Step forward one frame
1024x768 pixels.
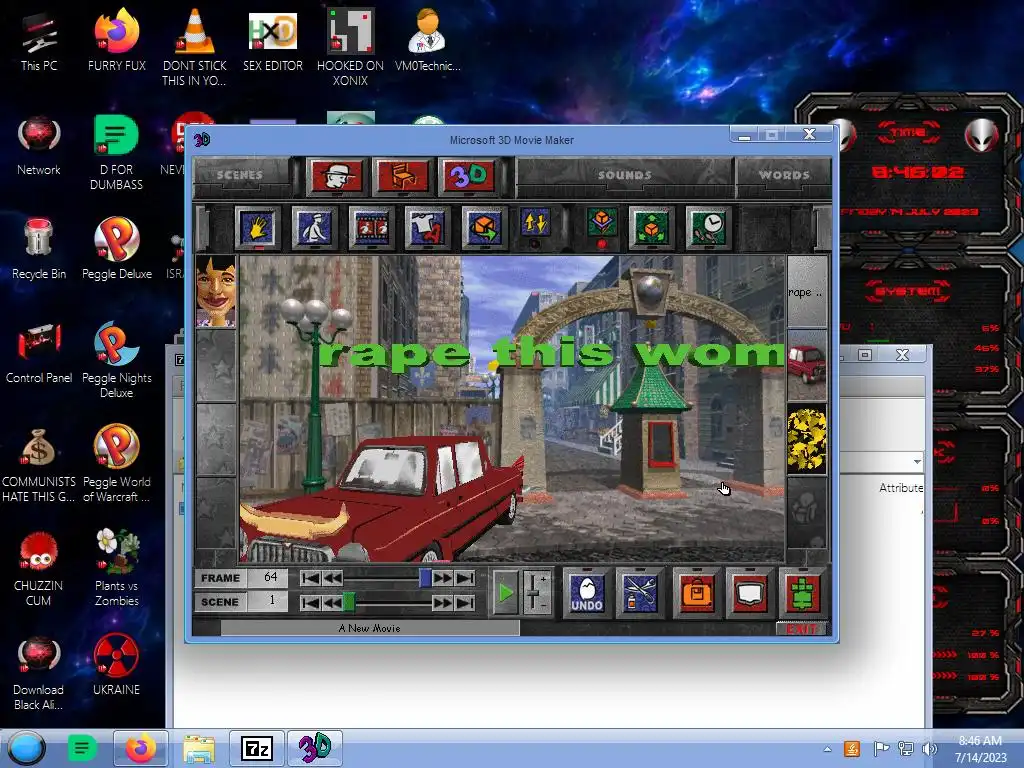(x=442, y=578)
